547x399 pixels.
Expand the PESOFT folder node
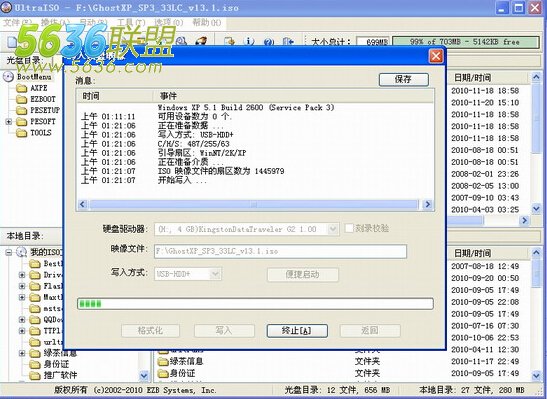point(8,122)
